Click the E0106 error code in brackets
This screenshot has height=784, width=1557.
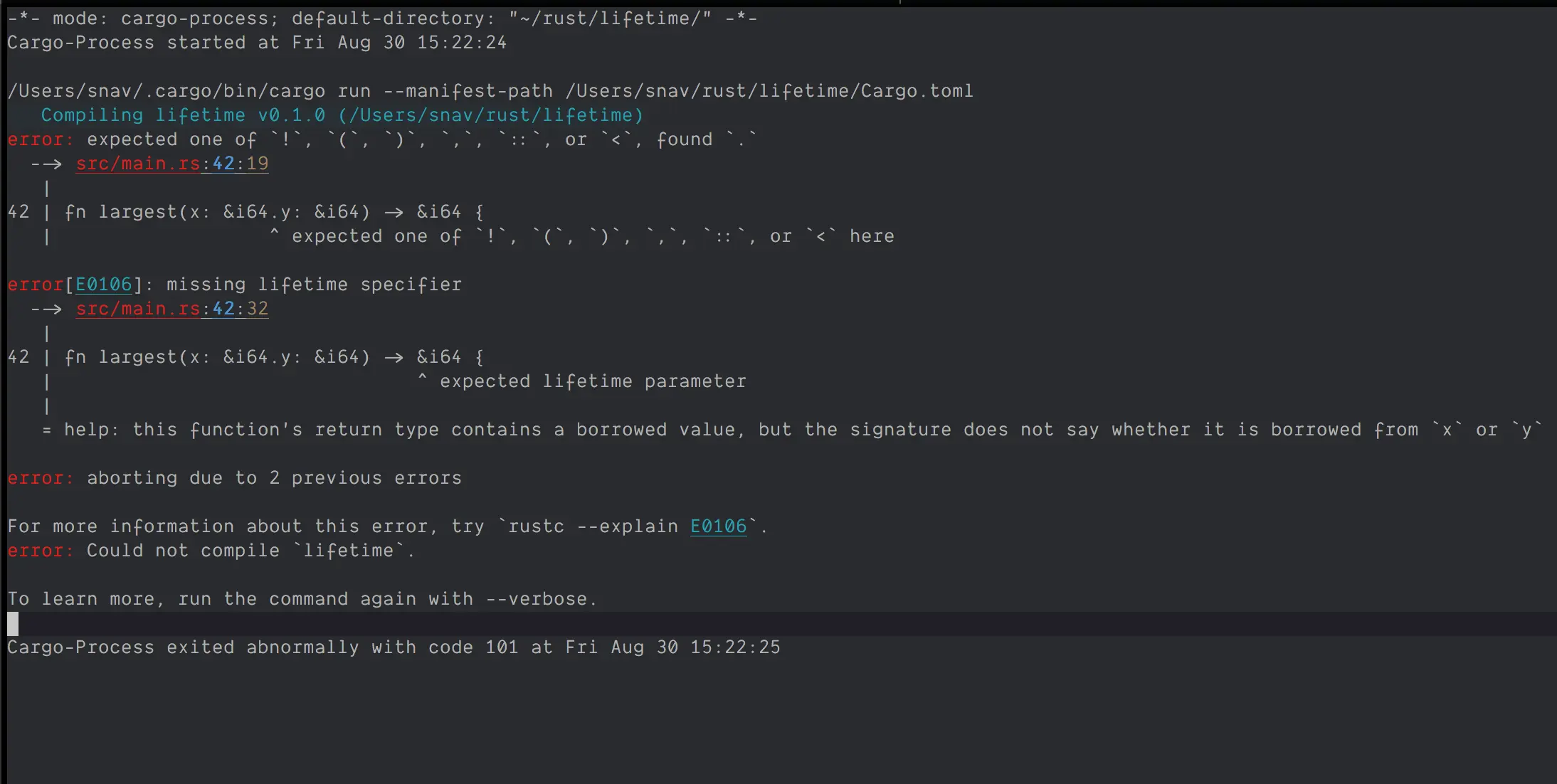[x=104, y=285]
